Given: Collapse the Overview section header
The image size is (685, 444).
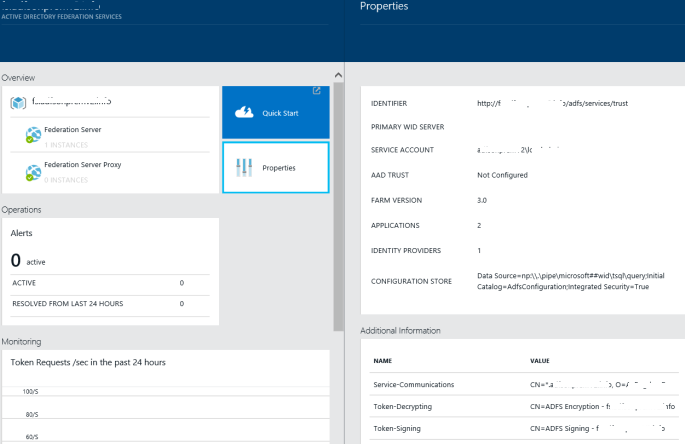Looking at the screenshot, I should click(x=18, y=77).
